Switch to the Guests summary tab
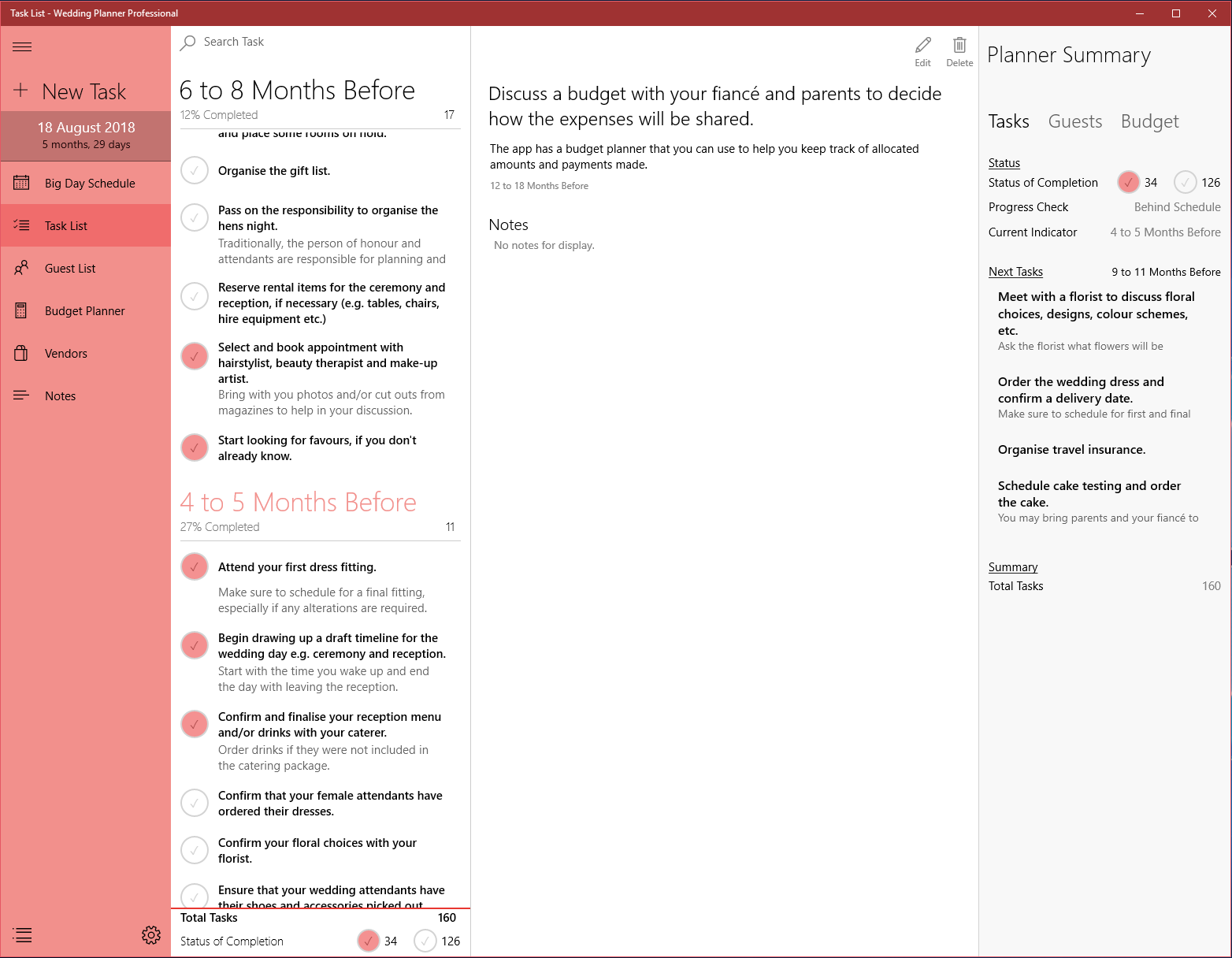This screenshot has height=958, width=1232. [x=1075, y=121]
